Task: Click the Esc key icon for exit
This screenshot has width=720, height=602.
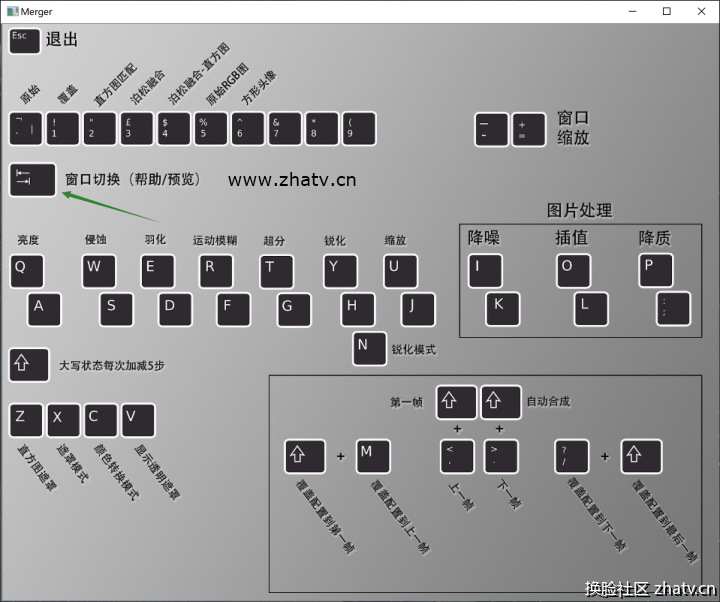Action: pos(24,41)
